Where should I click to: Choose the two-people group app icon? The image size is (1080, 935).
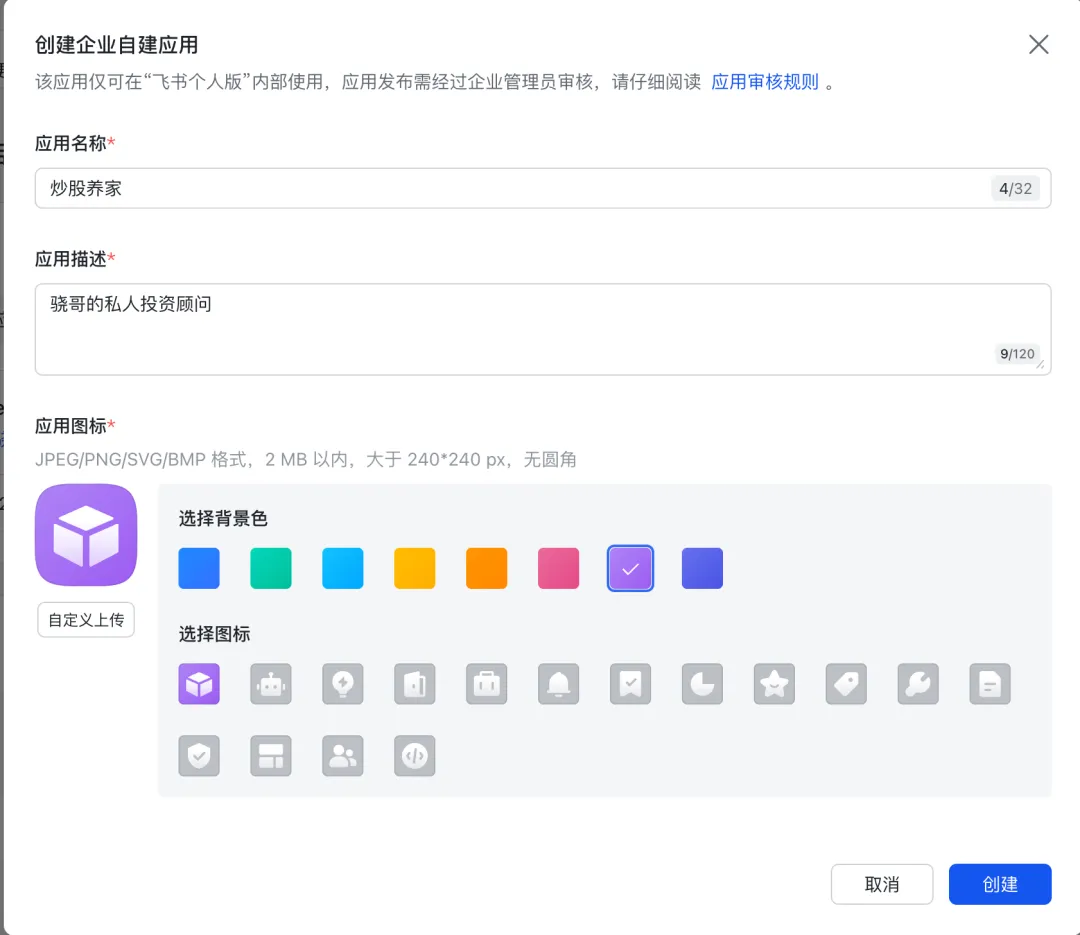tap(343, 757)
